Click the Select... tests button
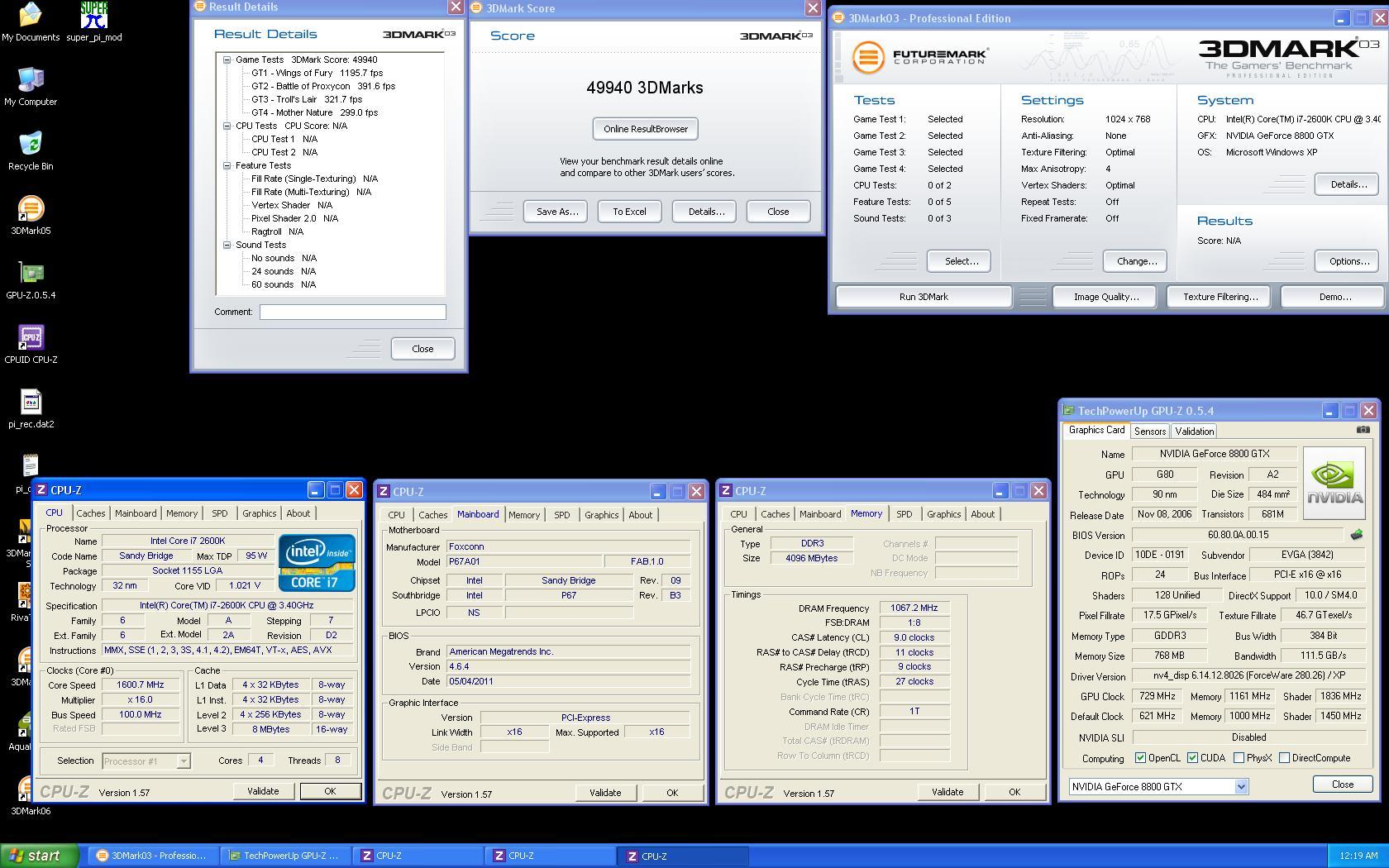Viewport: 1389px width, 868px height. [x=961, y=261]
